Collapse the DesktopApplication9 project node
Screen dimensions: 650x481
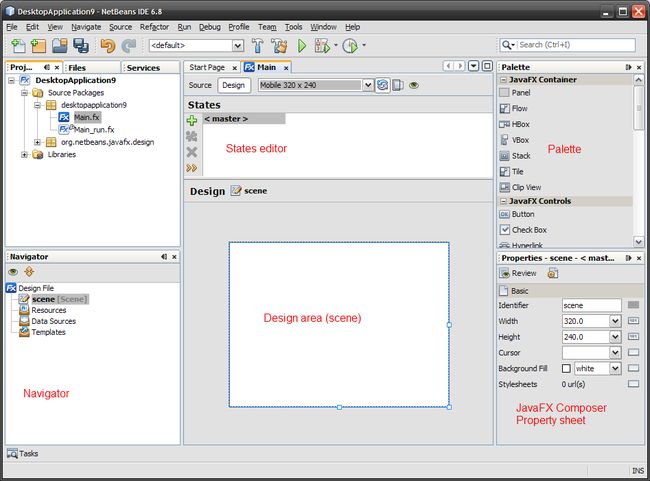click(12, 80)
